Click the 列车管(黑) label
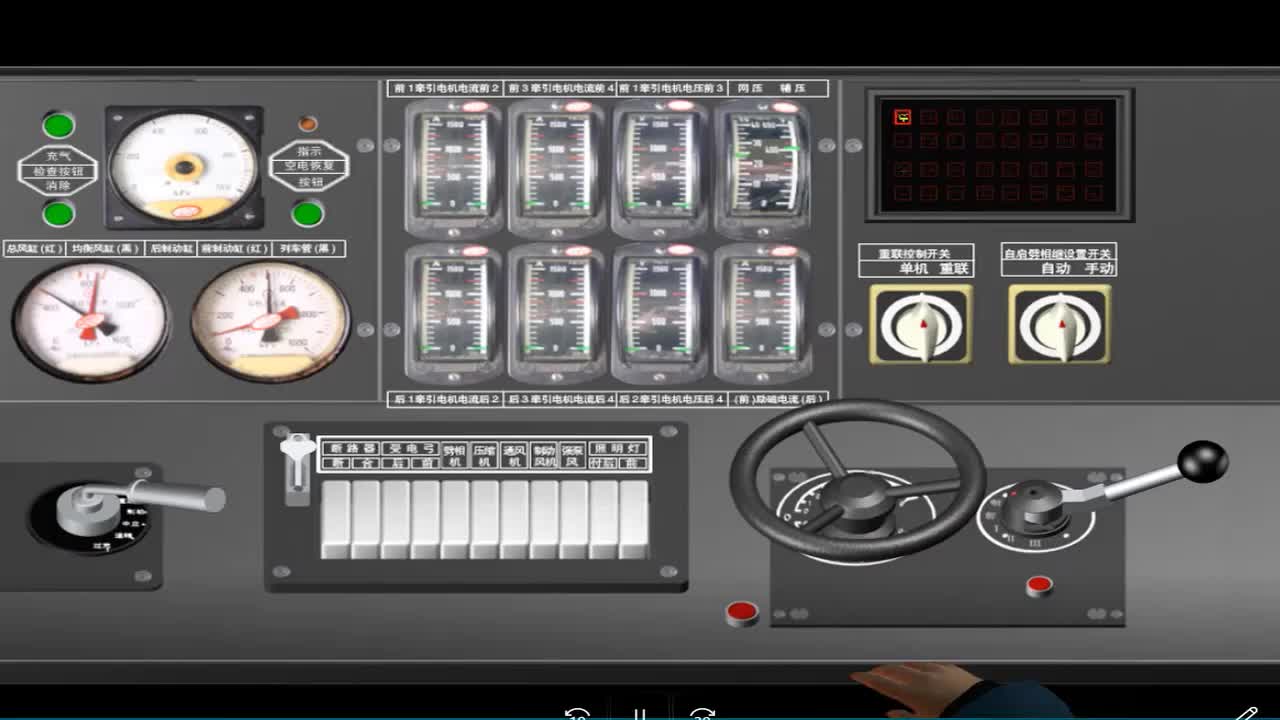1280x720 pixels. [x=309, y=249]
